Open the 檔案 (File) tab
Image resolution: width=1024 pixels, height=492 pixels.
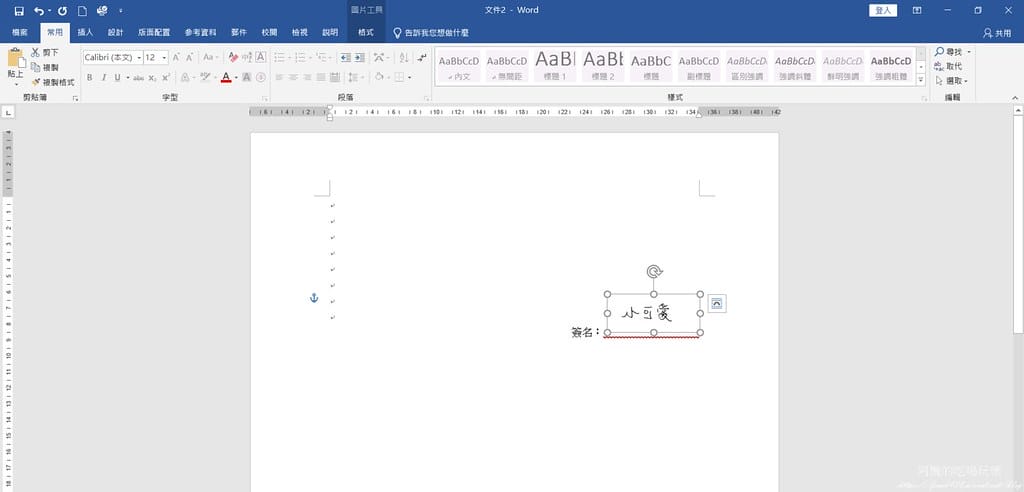(20, 33)
